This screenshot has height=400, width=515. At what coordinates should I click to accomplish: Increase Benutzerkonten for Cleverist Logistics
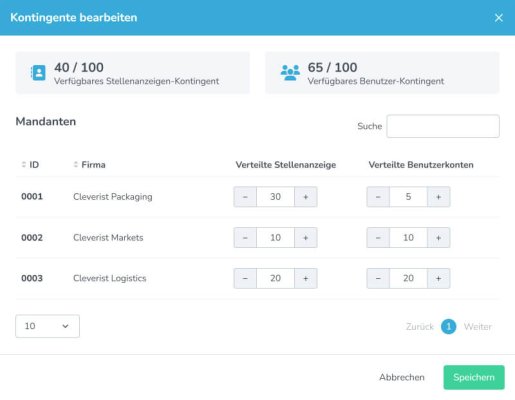(439, 278)
